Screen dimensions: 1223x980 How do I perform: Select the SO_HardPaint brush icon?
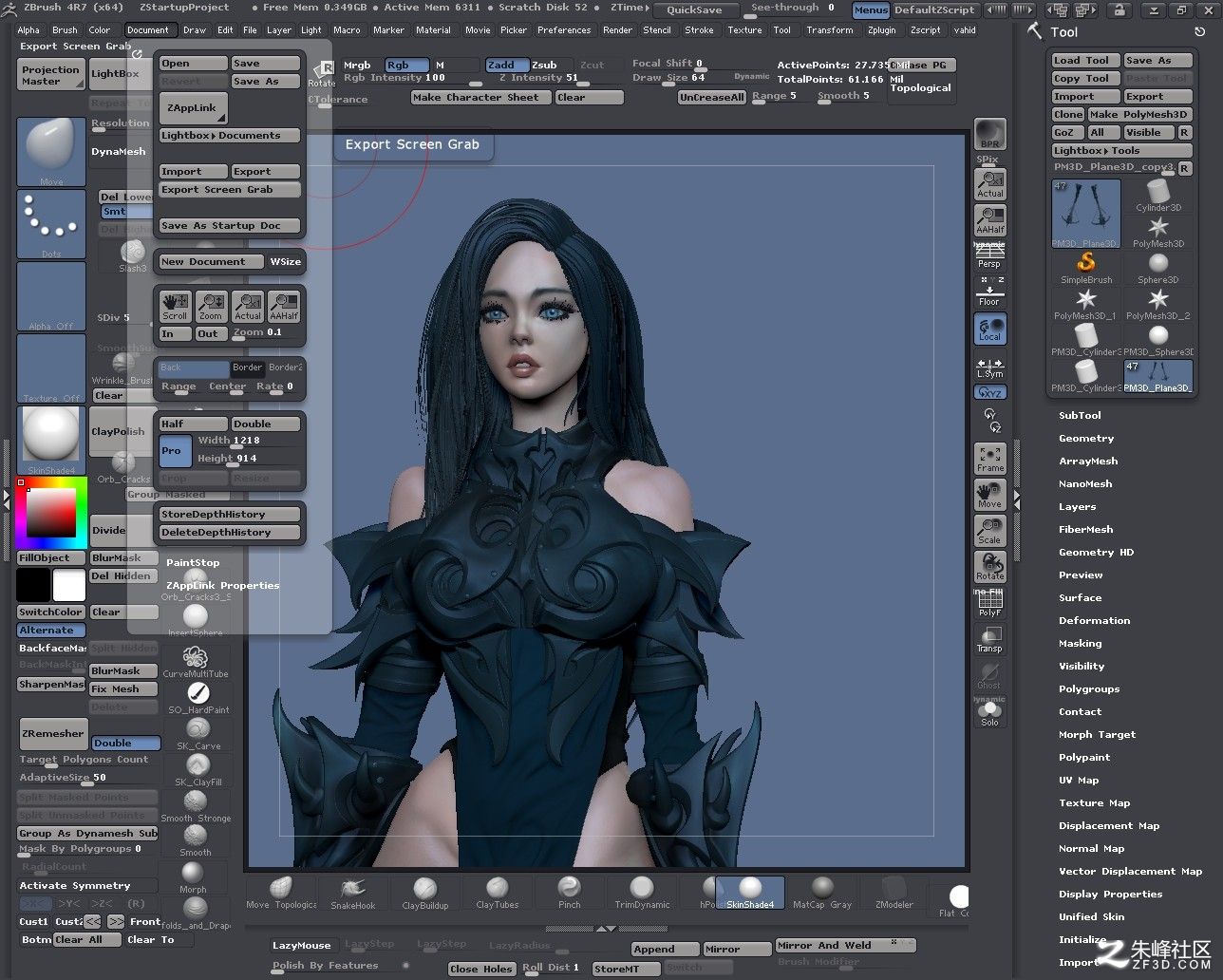coord(198,698)
